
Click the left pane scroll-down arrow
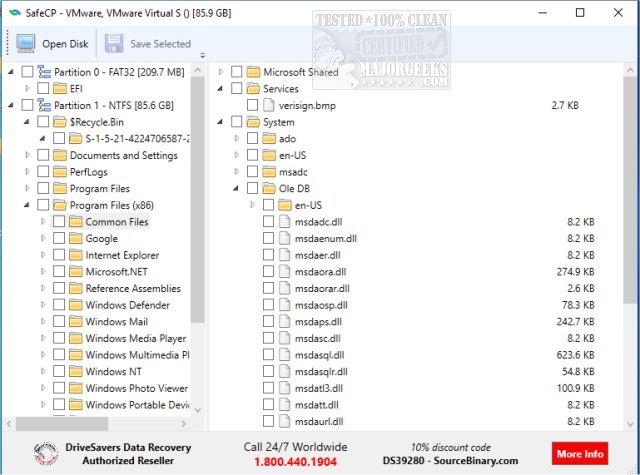[198, 410]
